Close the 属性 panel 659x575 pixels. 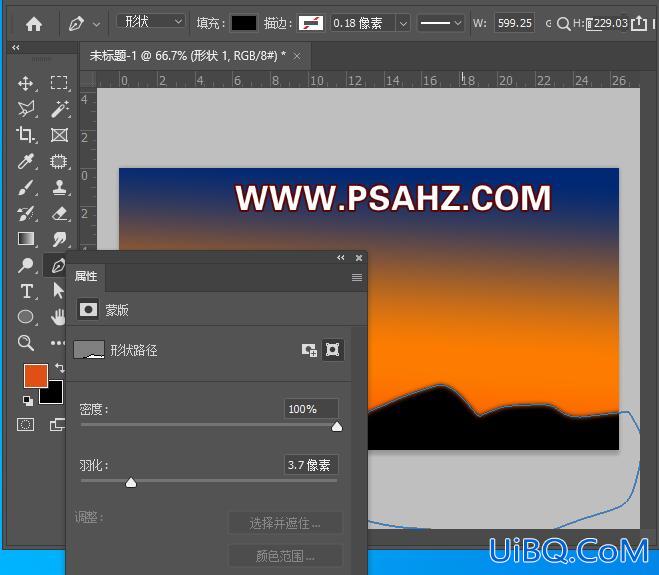click(x=359, y=258)
